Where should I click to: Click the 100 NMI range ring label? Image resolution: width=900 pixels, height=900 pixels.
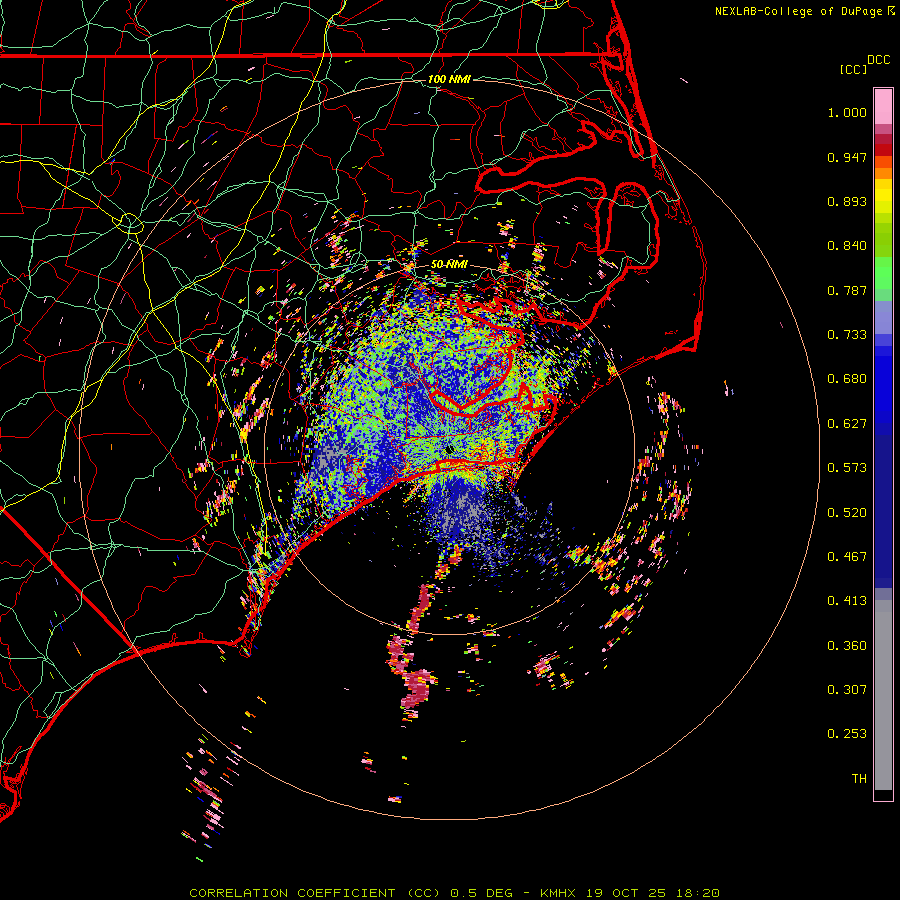point(449,79)
